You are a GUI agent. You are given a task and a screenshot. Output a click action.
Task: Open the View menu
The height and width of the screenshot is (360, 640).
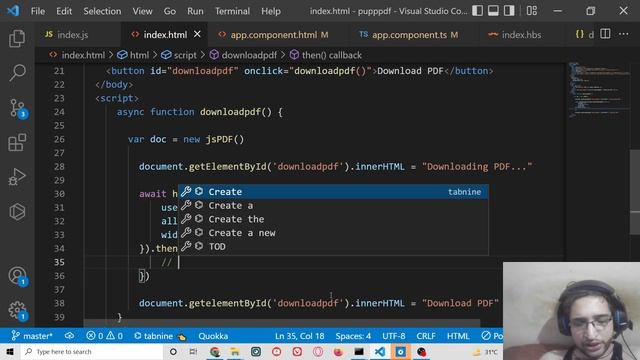pos(142,11)
